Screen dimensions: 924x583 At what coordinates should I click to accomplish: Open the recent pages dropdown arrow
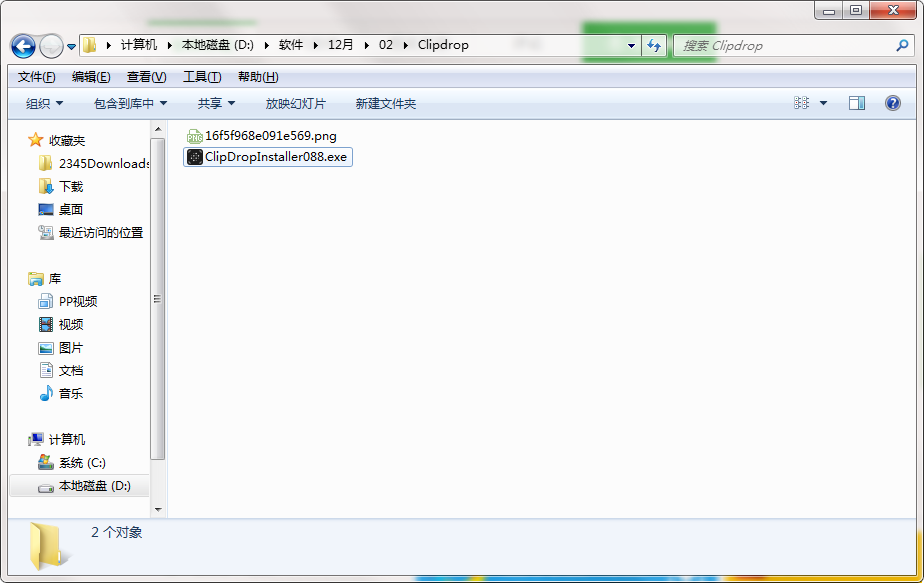point(71,47)
